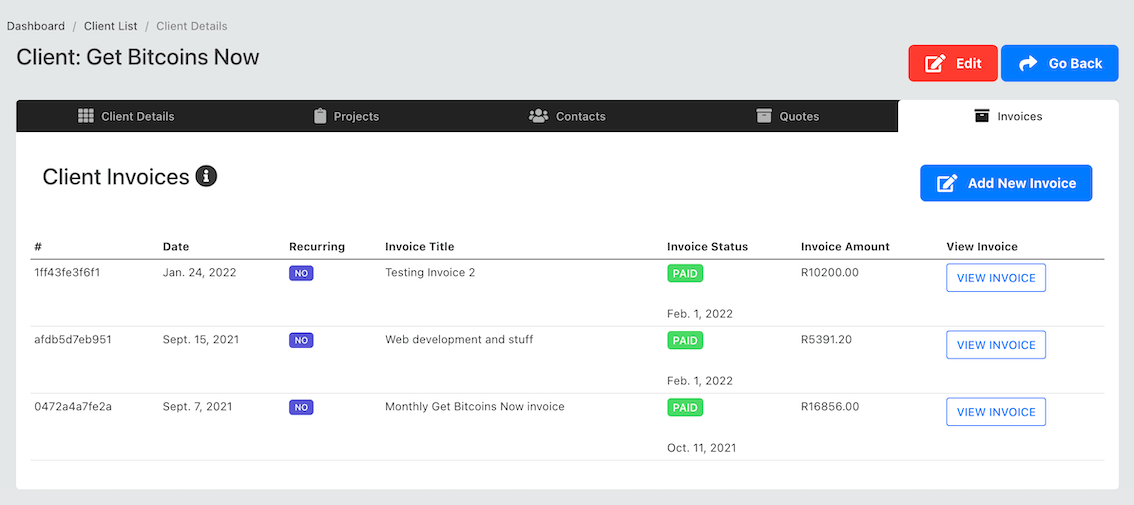Click the Invoice Title column header
The width and height of the screenshot is (1134, 505).
(419, 247)
